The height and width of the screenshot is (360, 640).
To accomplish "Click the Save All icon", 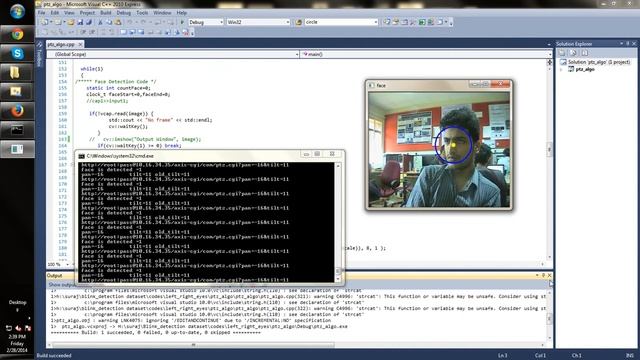I will [x=89, y=22].
